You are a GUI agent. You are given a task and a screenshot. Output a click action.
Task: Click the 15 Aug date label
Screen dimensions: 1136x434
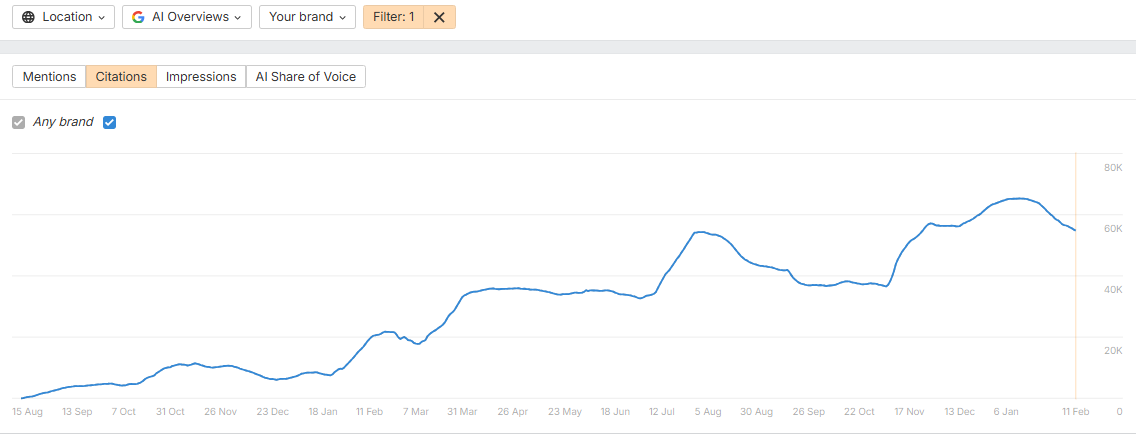click(28, 412)
